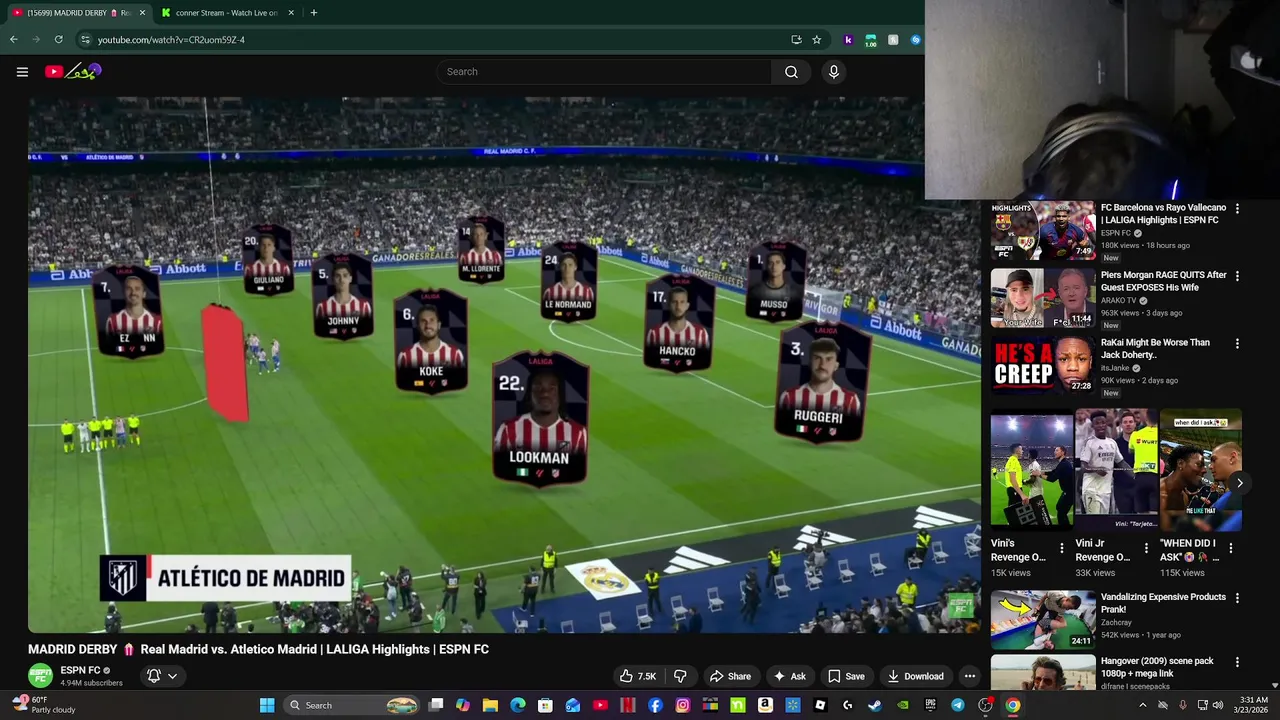
Task: Open RaKai Might Be Worse title
Action: tap(1155, 348)
